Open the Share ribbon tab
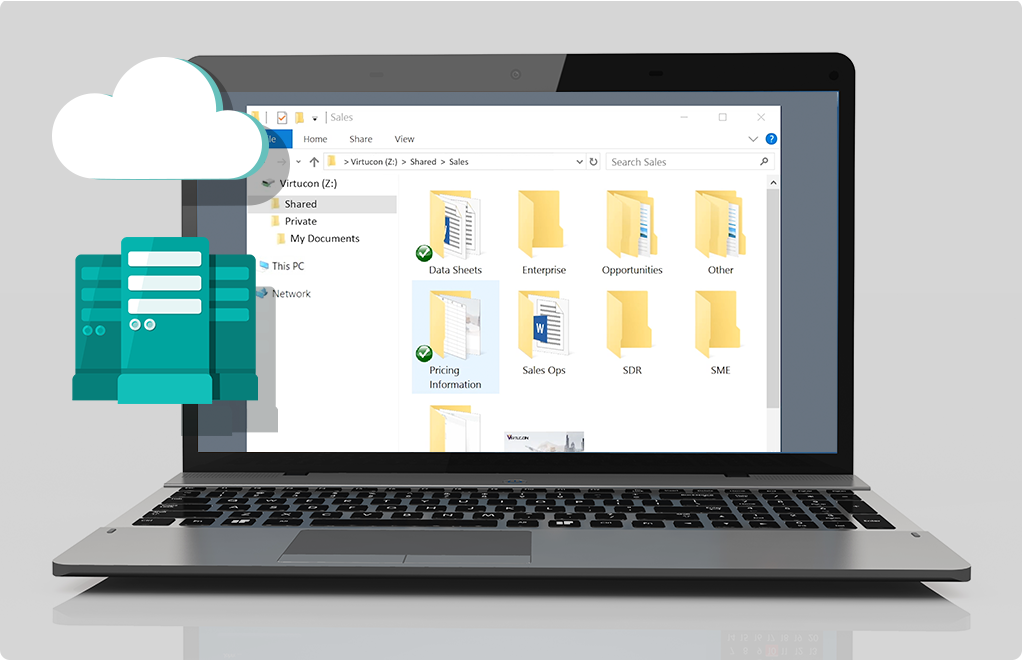The width and height of the screenshot is (1022, 661). pos(361,139)
